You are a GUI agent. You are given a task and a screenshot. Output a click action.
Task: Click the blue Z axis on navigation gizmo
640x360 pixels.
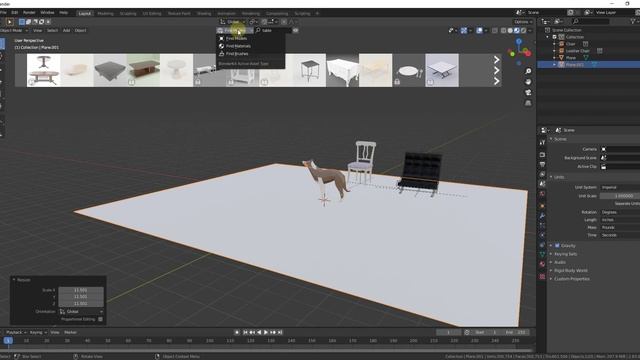pos(519,42)
